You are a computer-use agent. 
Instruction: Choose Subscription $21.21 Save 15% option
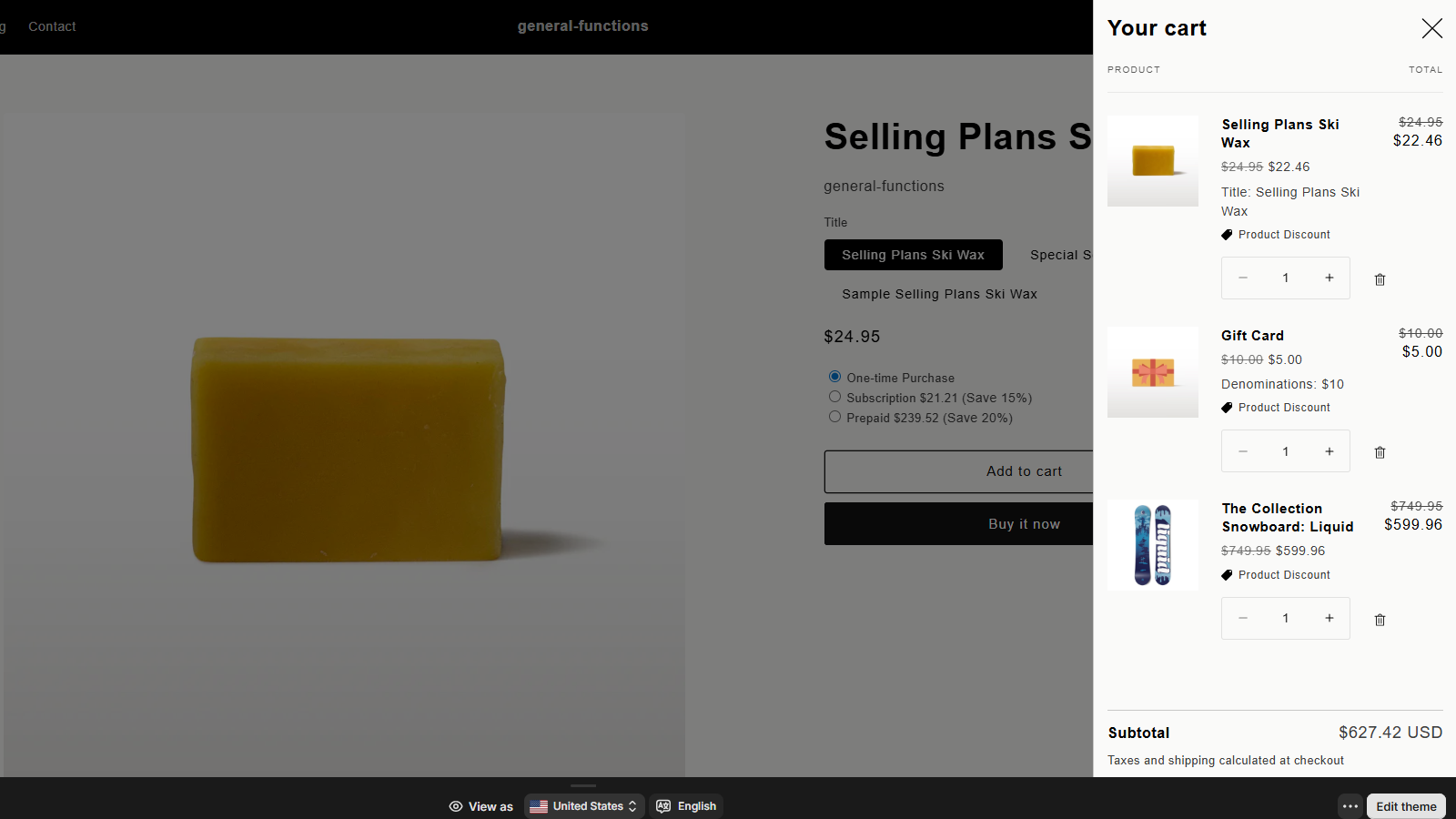click(x=834, y=397)
